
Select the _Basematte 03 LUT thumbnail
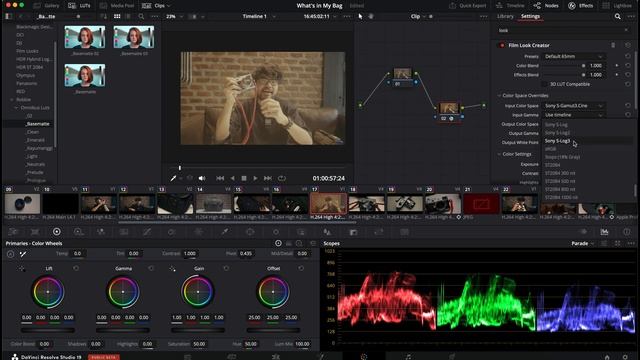coord(134,37)
